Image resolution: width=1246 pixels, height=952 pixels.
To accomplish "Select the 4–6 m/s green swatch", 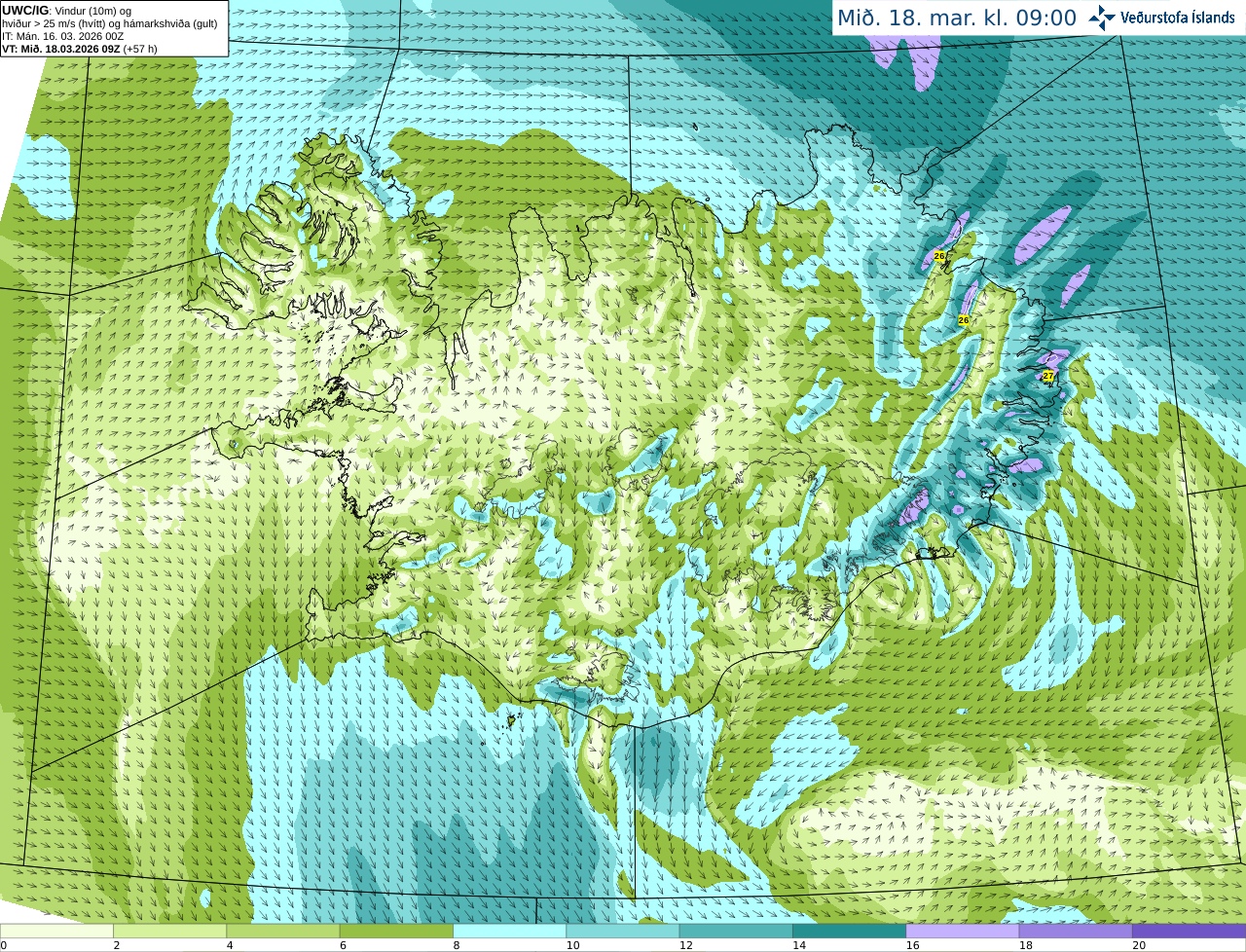I will coord(283,931).
